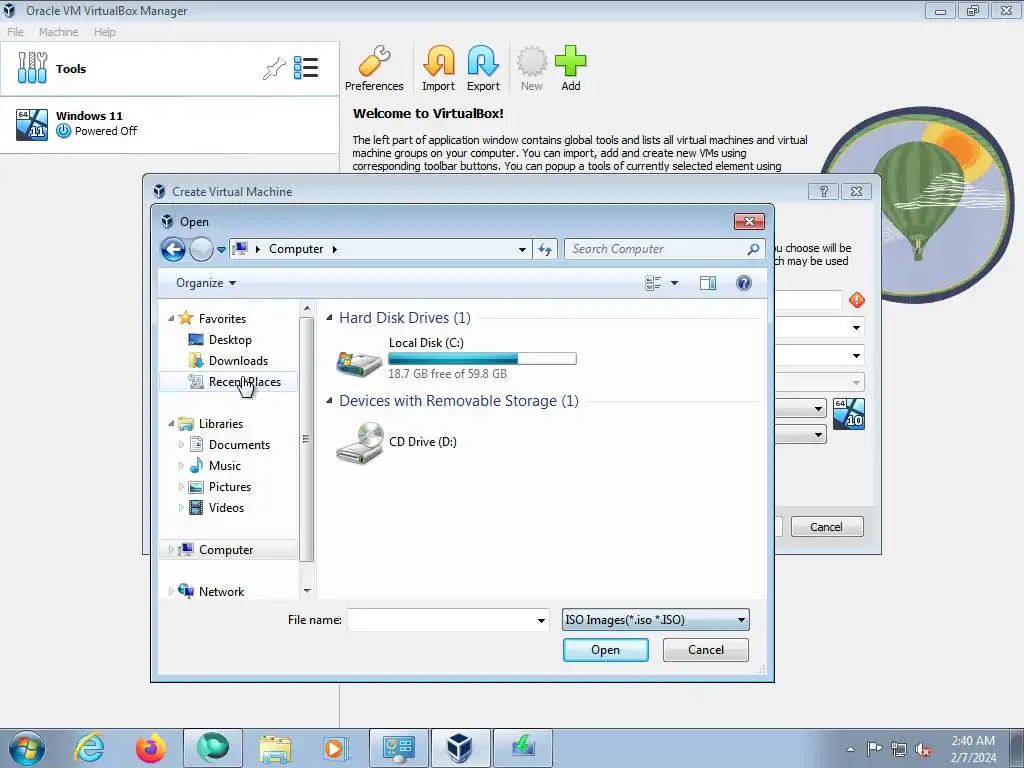The image size is (1024, 768).
Task: Select the CD Drive (D:) icon
Action: click(x=359, y=442)
